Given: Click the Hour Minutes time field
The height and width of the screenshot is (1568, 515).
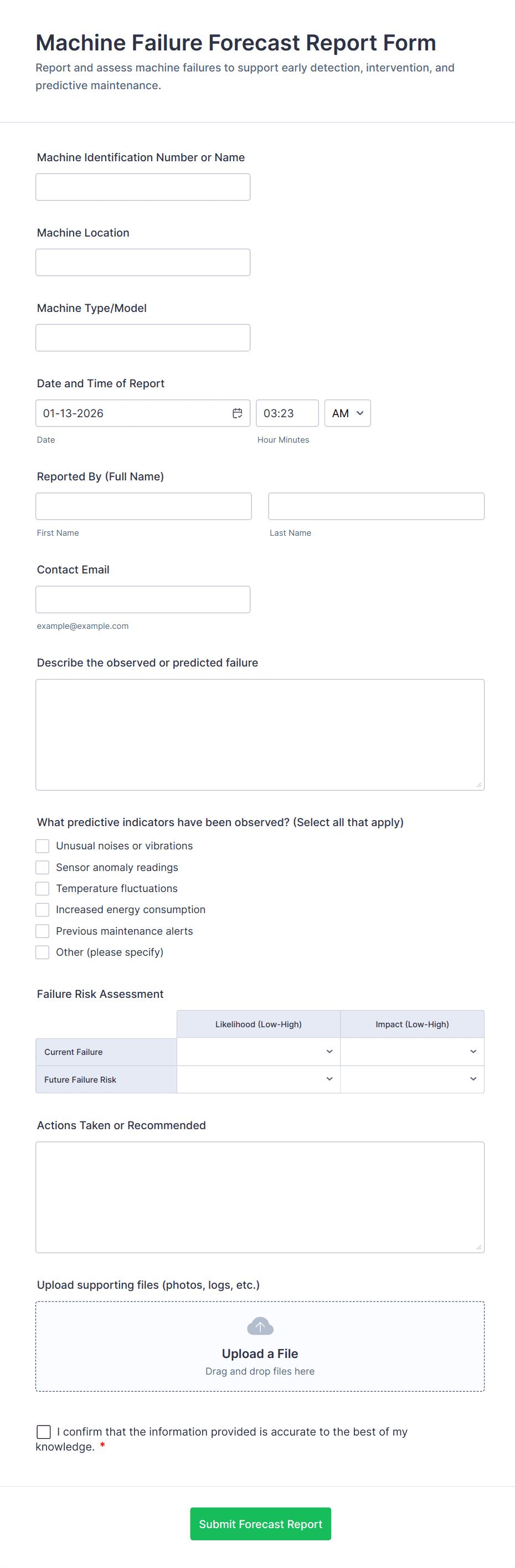Looking at the screenshot, I should (287, 413).
